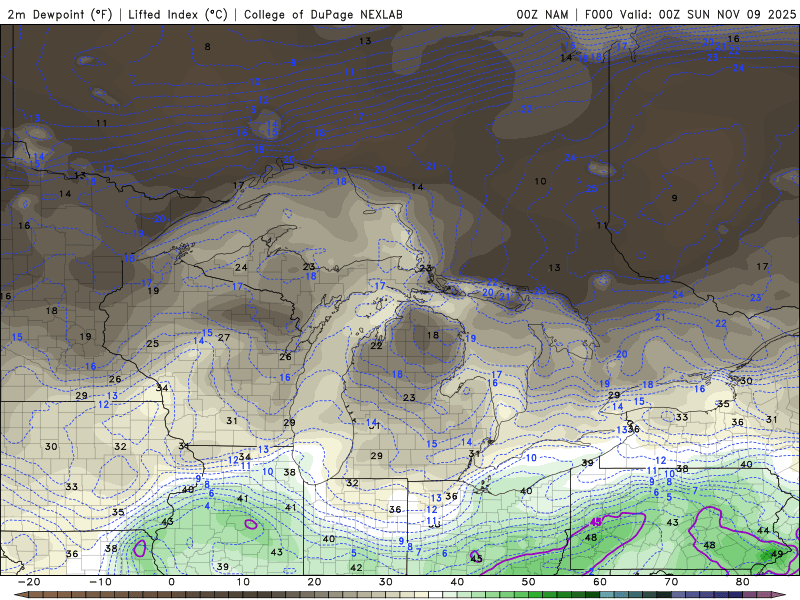Click the black '22' dewpoint value in Michigan
This screenshot has height=600, width=800.
(376, 346)
